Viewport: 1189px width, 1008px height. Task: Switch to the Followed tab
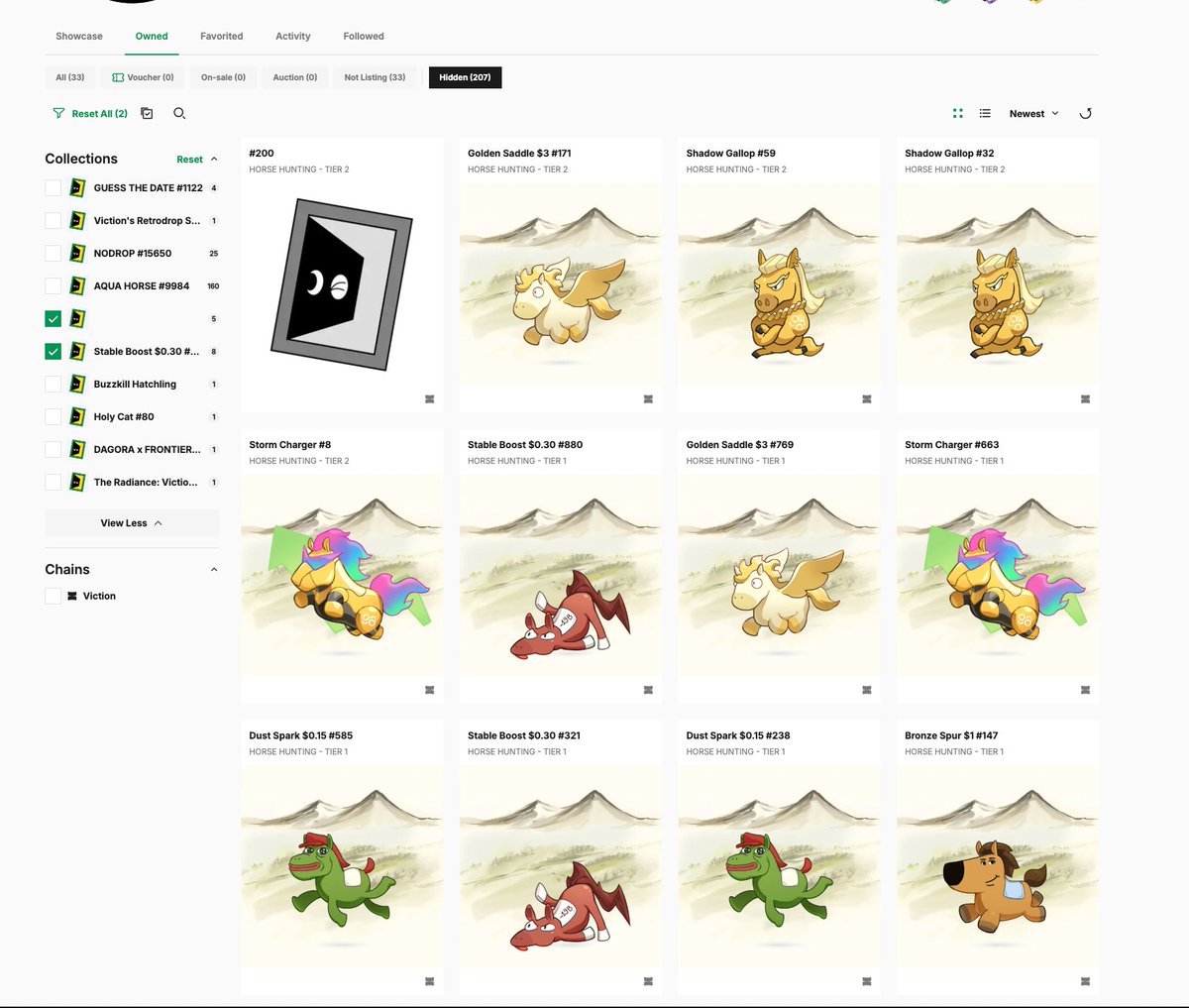coord(364,36)
